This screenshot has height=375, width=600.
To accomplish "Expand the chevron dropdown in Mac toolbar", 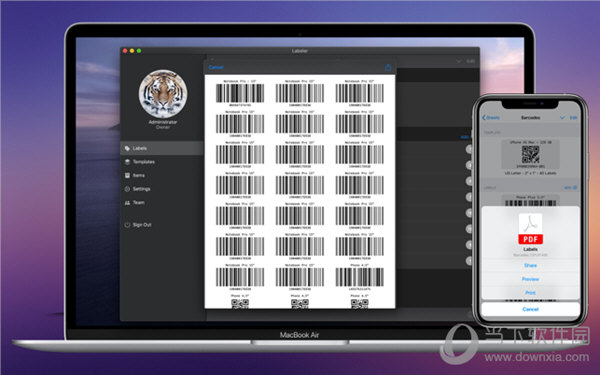I will (x=458, y=61).
